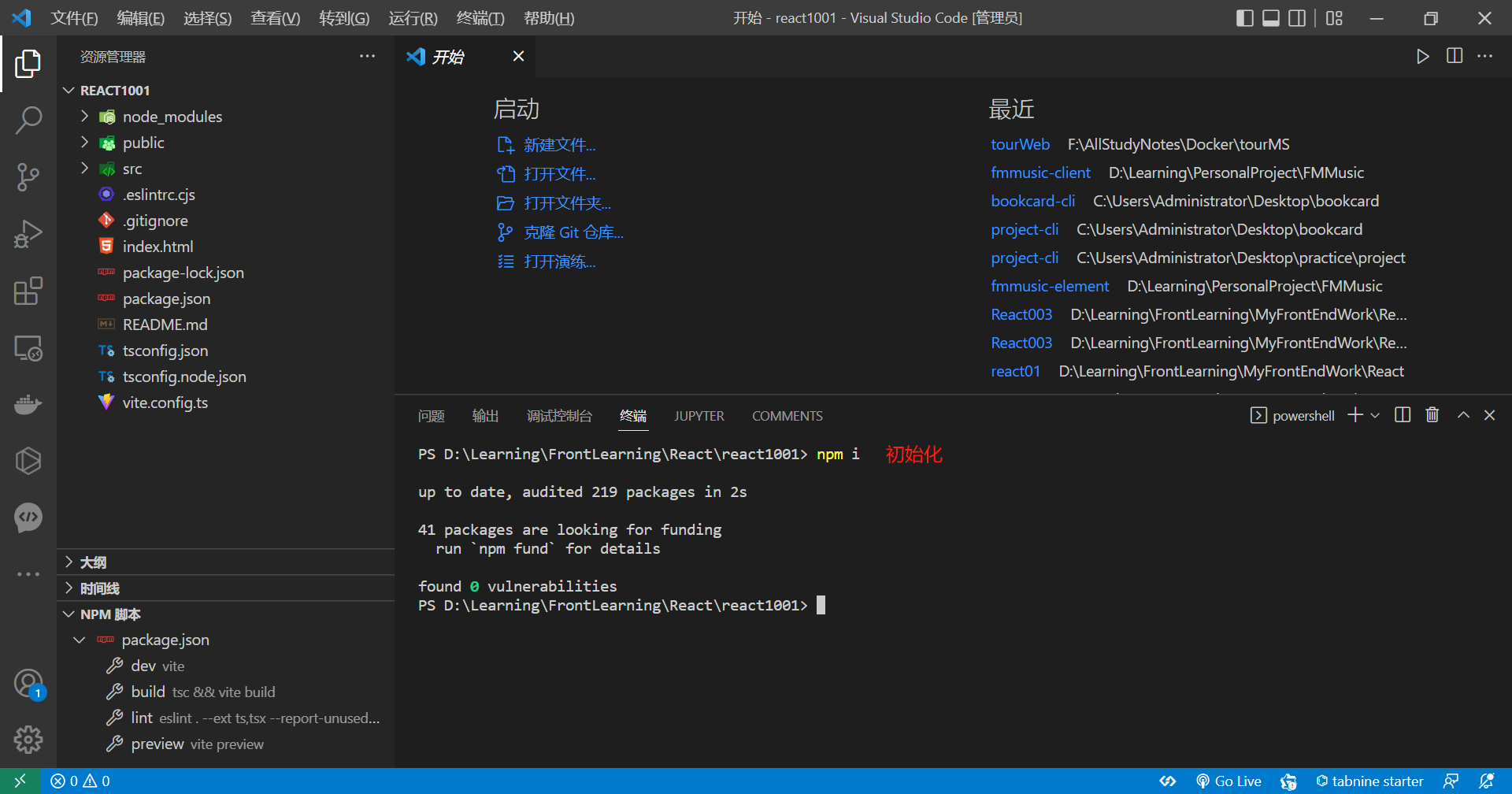
Task: Maximize the terminal panel size
Action: point(1463,415)
